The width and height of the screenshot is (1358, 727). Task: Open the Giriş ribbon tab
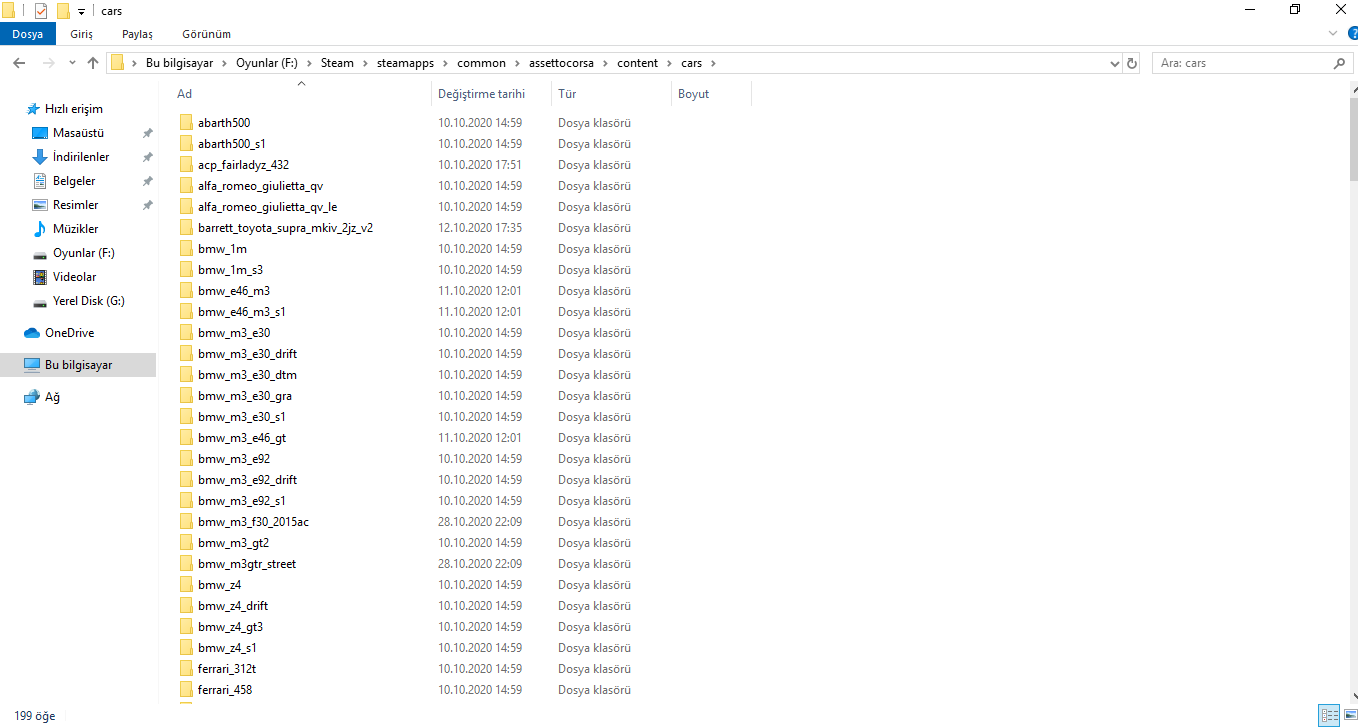coord(82,34)
